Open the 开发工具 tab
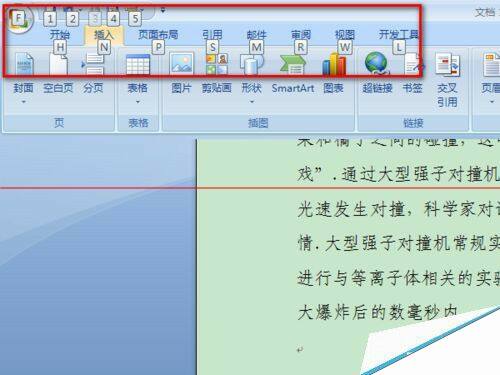The image size is (500, 375). point(399,34)
